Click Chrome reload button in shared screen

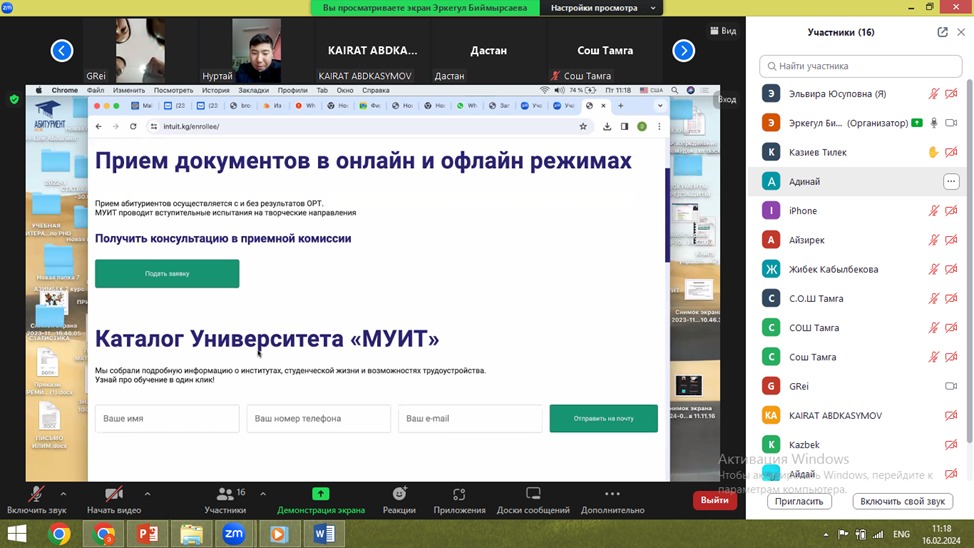click(x=133, y=126)
